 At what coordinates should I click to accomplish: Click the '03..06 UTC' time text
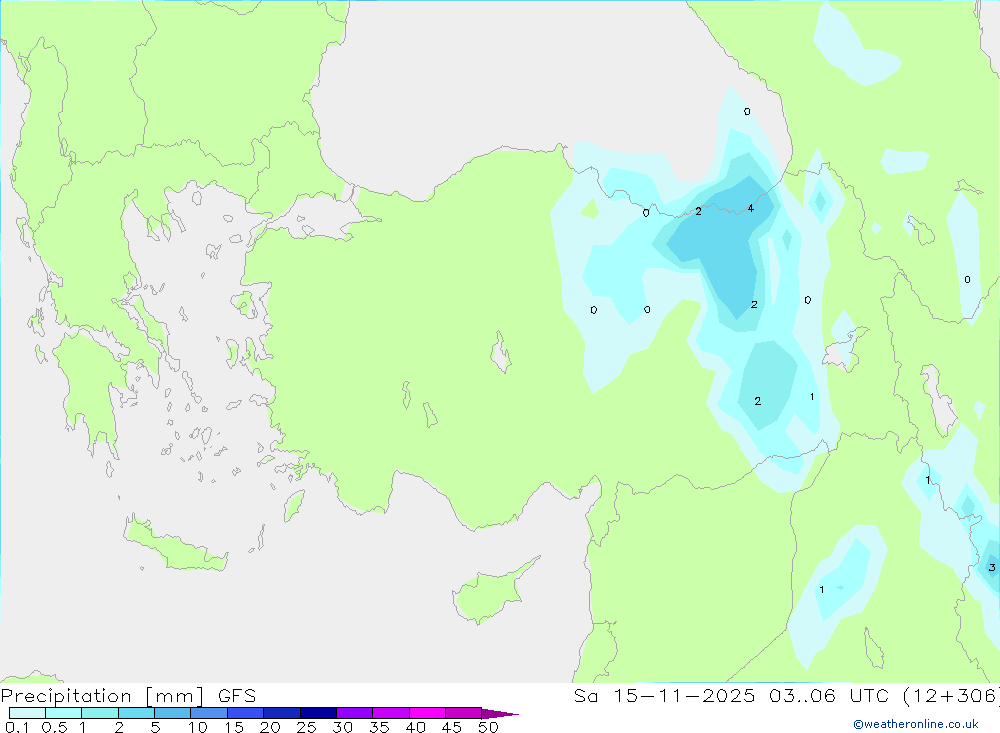[828, 696]
